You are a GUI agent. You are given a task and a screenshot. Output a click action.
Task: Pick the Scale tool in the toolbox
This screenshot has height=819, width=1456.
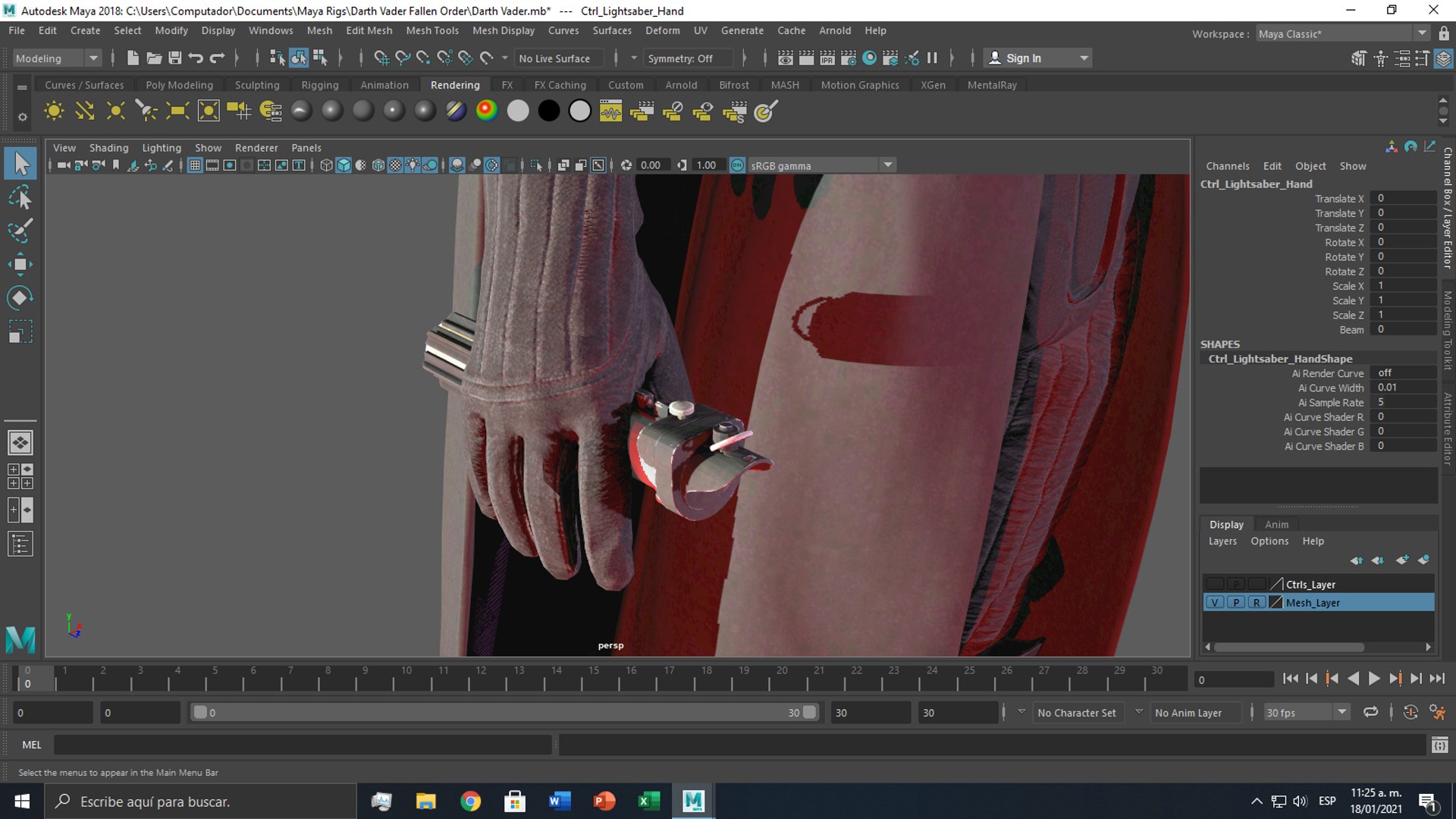(20, 331)
